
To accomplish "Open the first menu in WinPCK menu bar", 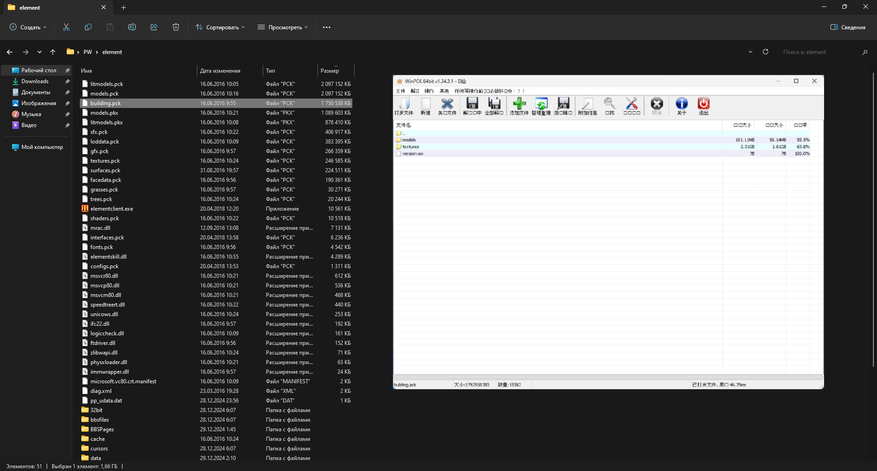I will click(400, 91).
